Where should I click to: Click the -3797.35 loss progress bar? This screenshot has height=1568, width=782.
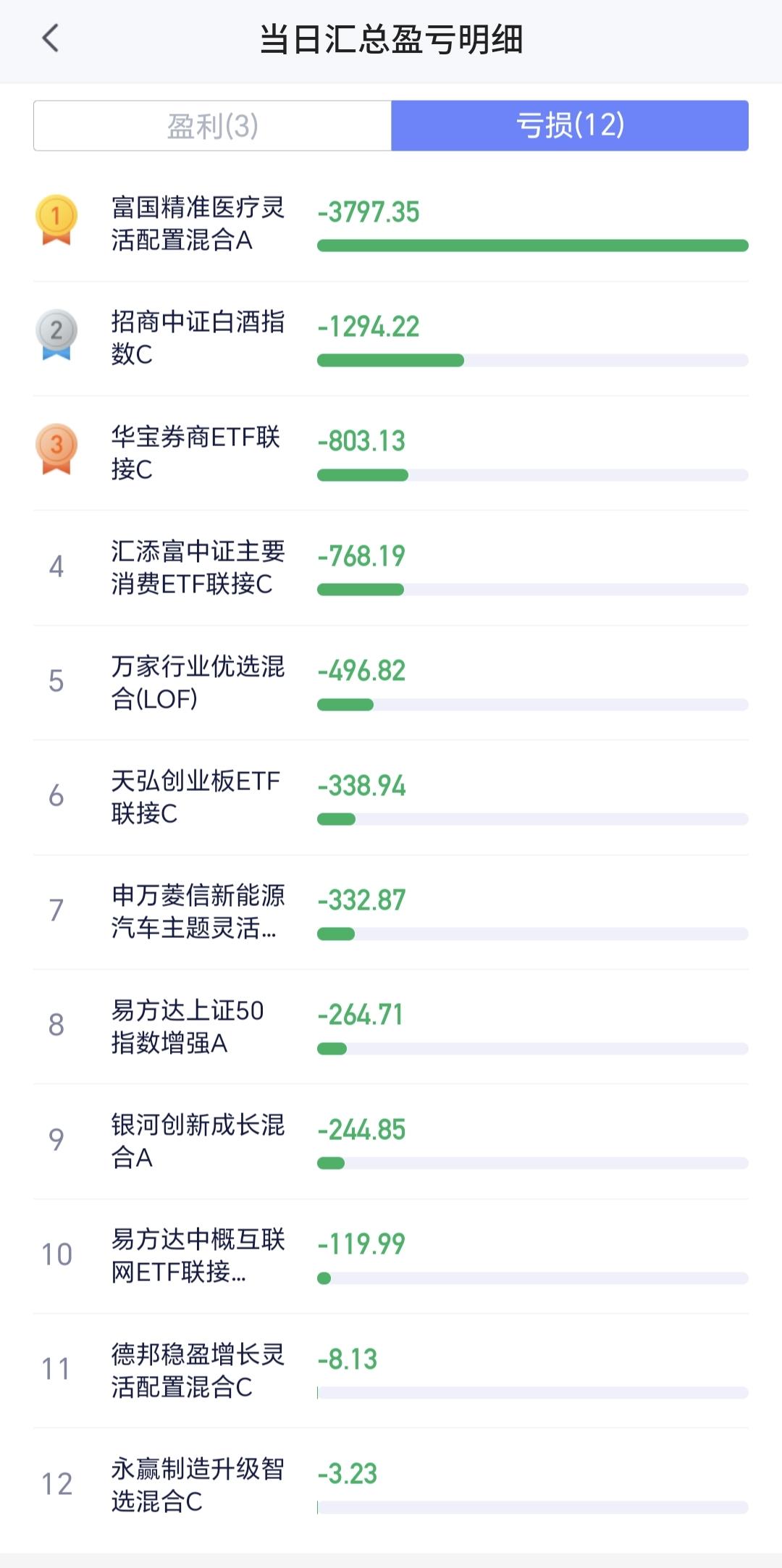click(x=532, y=246)
